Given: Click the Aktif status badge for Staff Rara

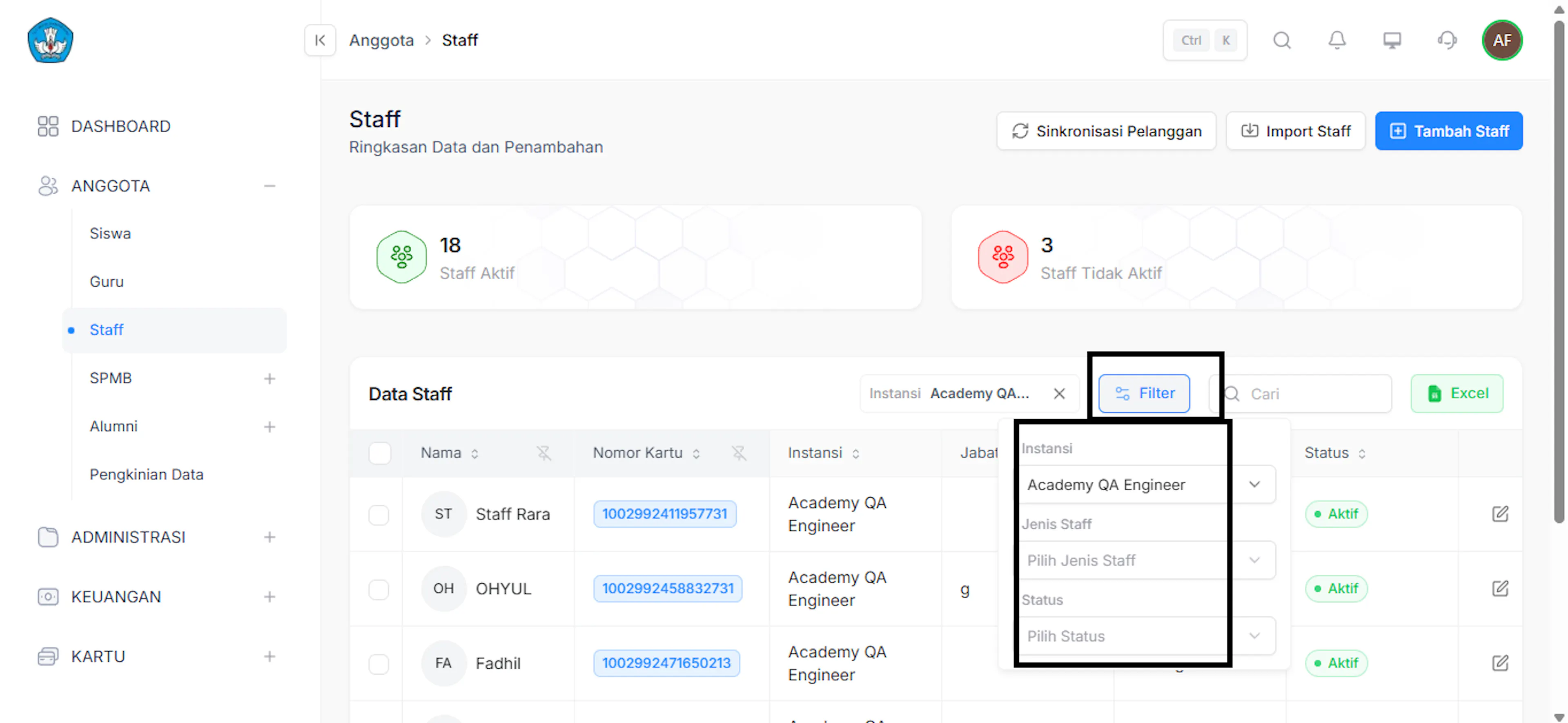Looking at the screenshot, I should click(1336, 514).
